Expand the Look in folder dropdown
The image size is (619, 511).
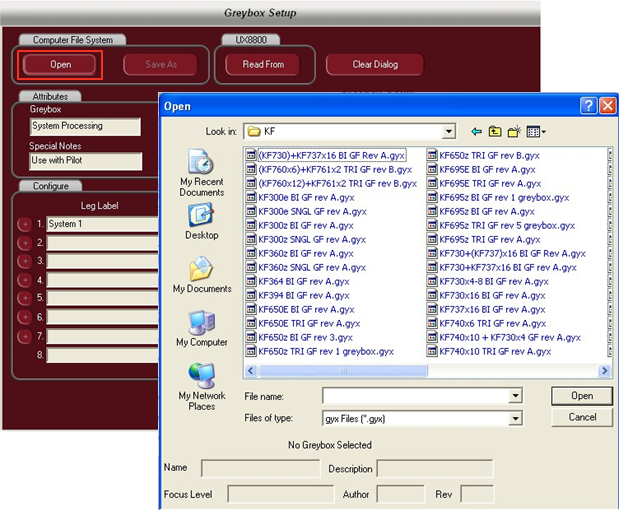(449, 131)
